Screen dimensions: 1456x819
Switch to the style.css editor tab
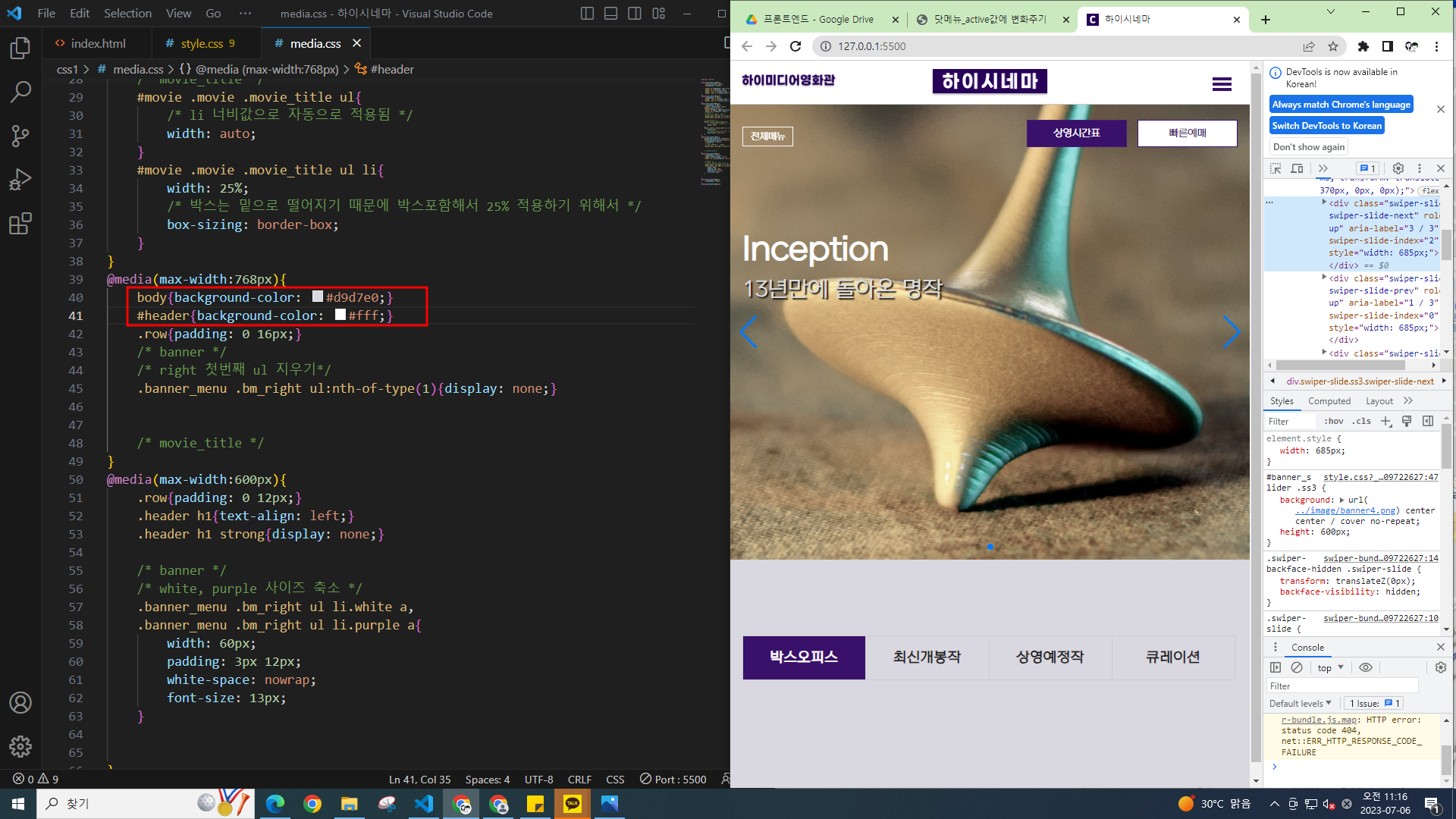(202, 44)
